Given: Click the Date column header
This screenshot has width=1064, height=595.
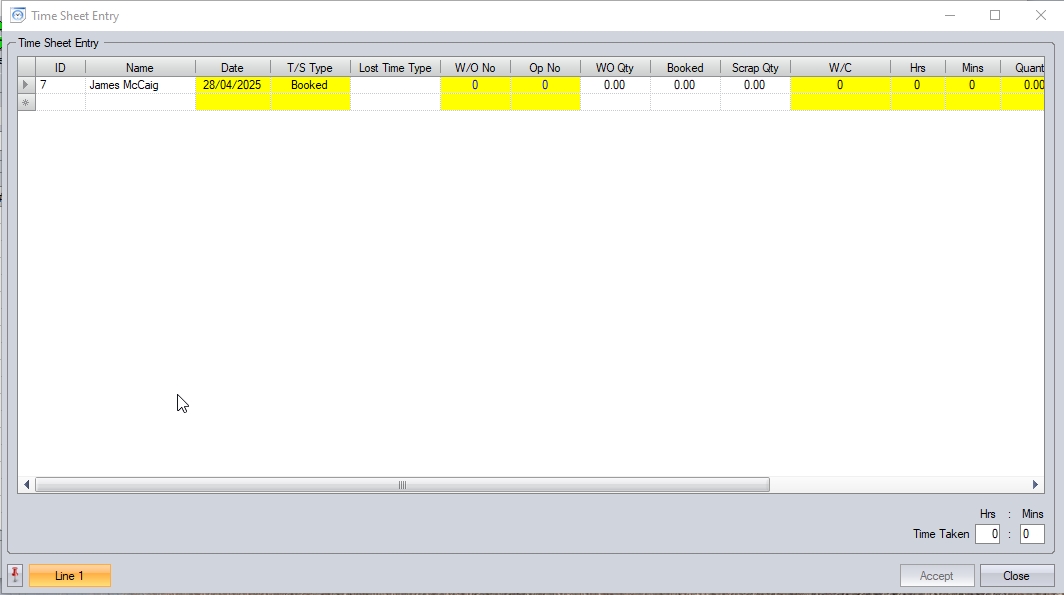Looking at the screenshot, I should 232,68.
